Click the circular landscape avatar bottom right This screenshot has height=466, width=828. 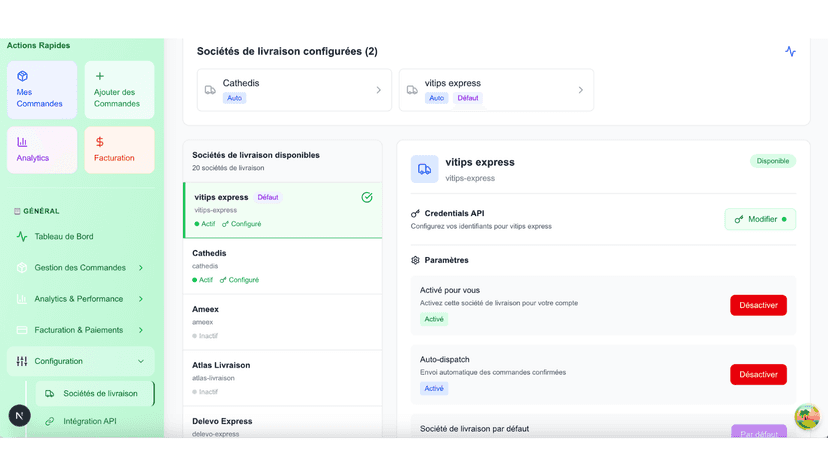[x=807, y=417]
